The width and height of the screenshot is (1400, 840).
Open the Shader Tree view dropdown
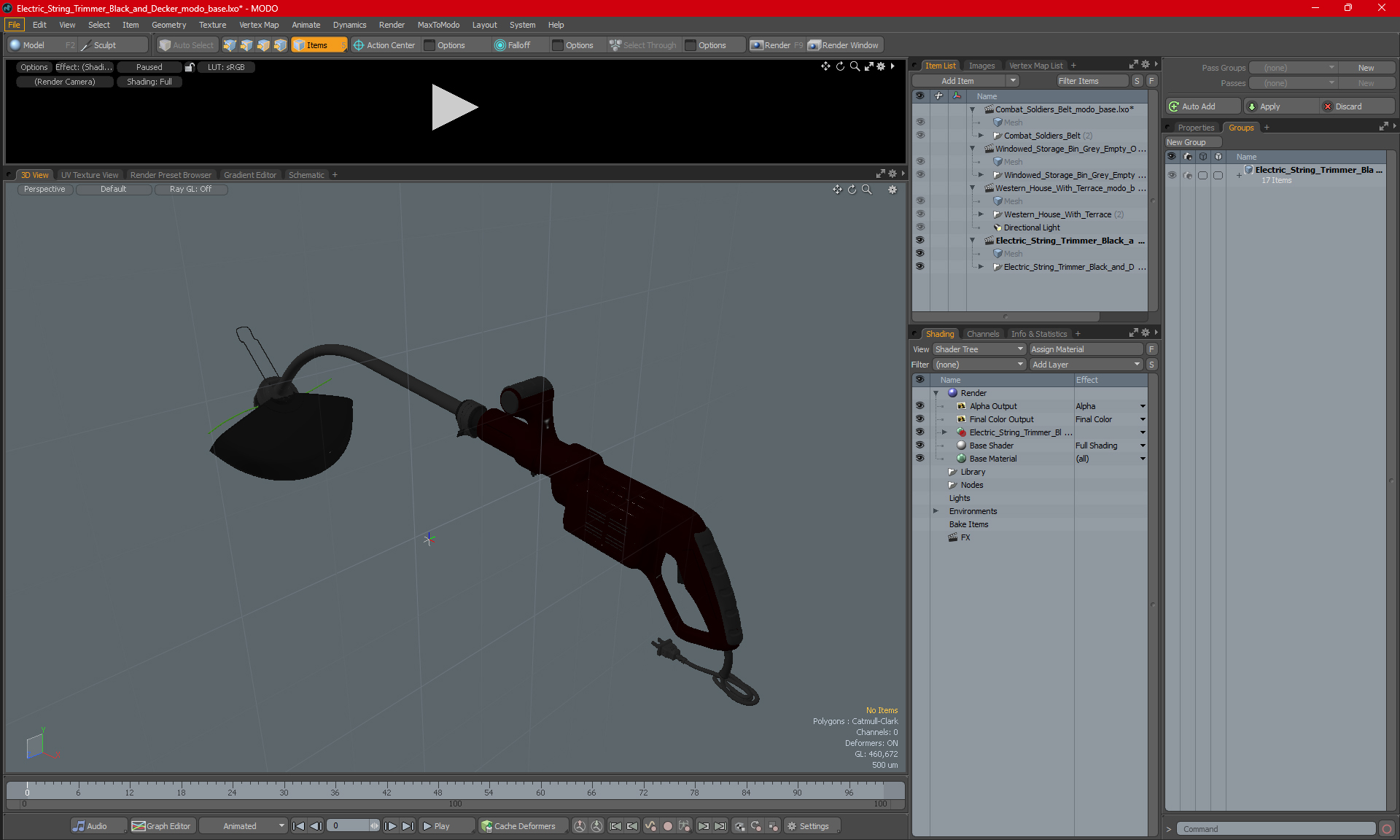(979, 349)
